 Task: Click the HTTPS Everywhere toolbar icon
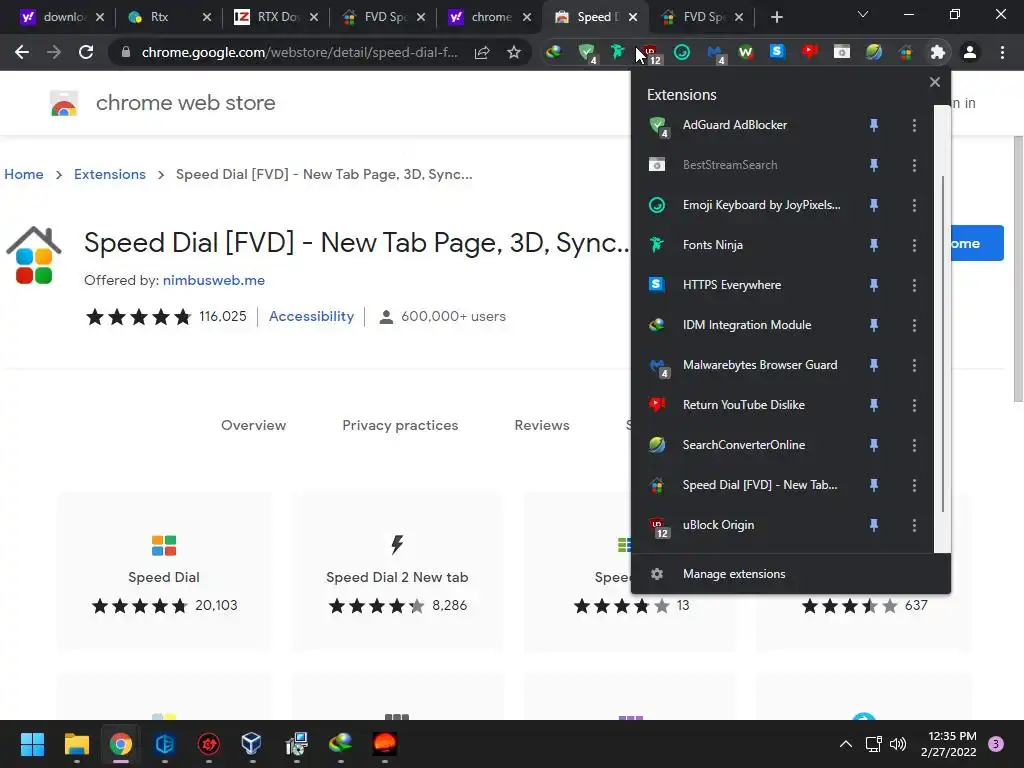777,51
